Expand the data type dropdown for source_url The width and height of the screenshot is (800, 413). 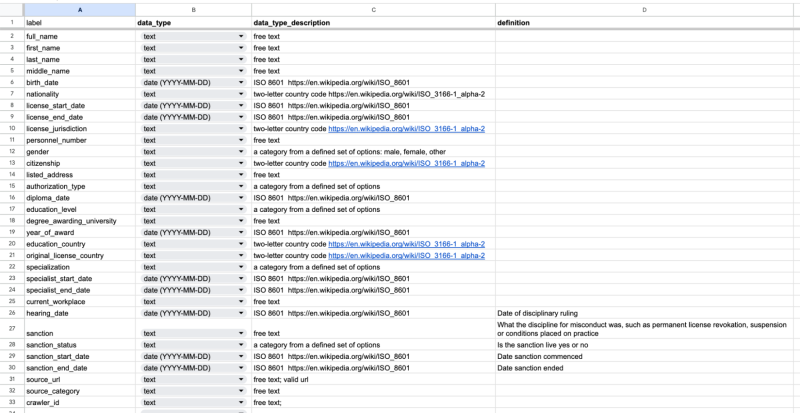[x=241, y=379]
